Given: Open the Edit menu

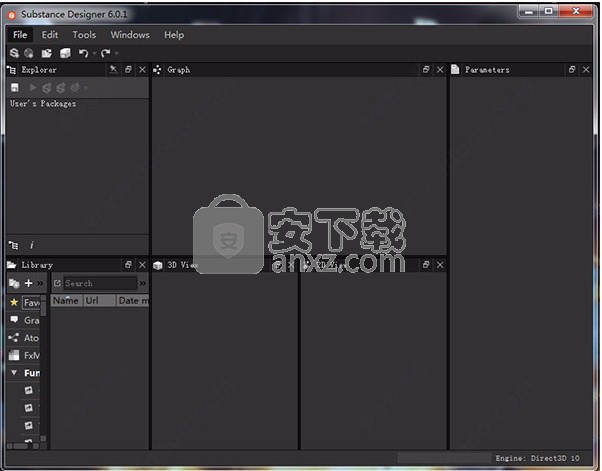Looking at the screenshot, I should [50, 35].
